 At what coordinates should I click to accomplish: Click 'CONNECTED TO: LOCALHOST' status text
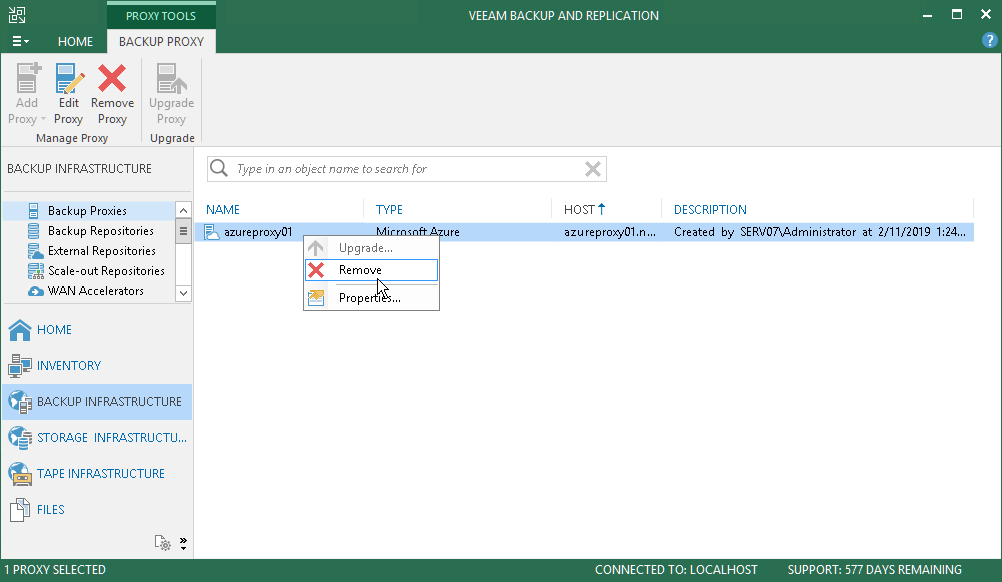coord(676,570)
